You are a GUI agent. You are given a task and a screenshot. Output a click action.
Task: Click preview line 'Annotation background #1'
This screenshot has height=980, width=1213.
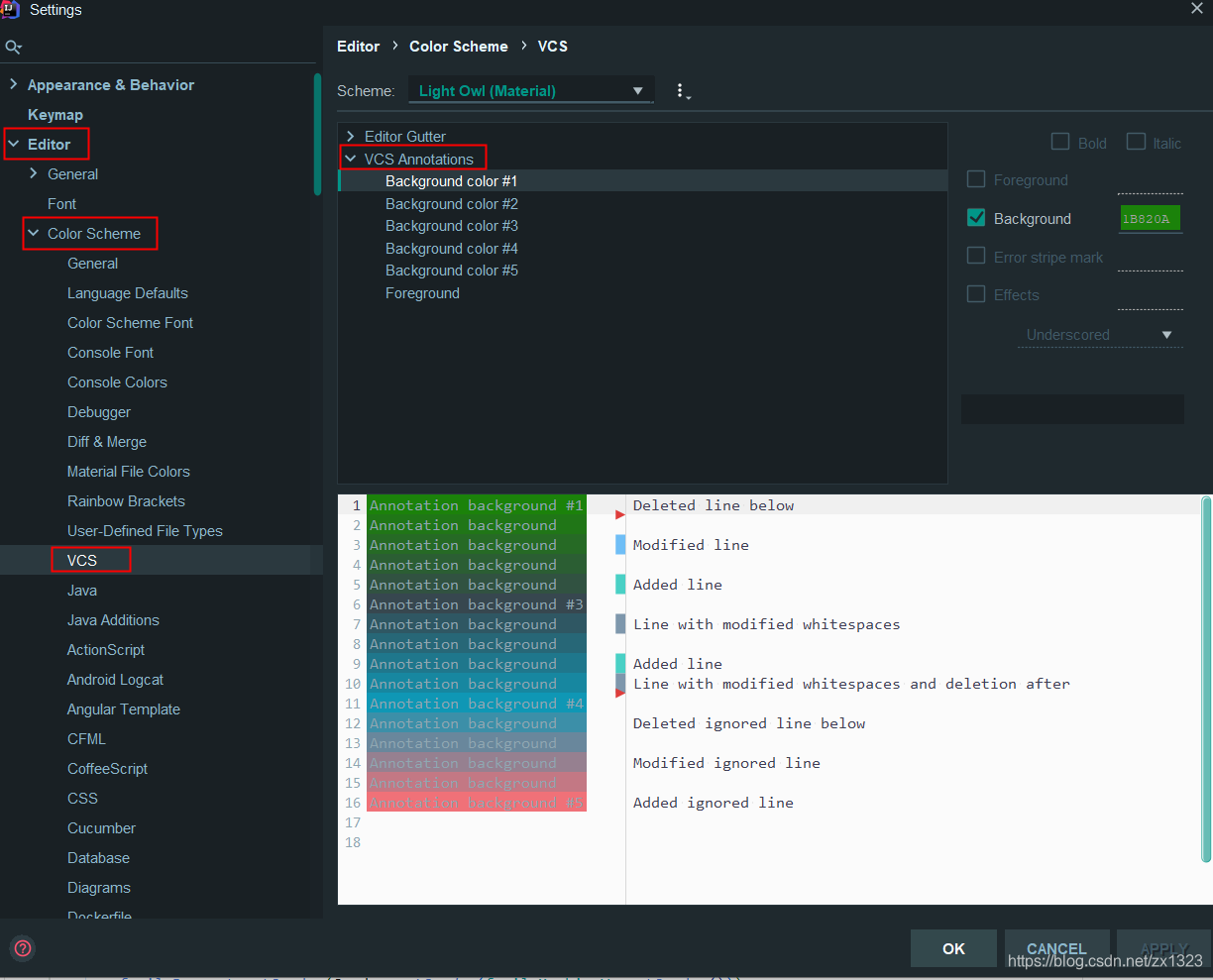pyautogui.click(x=476, y=505)
